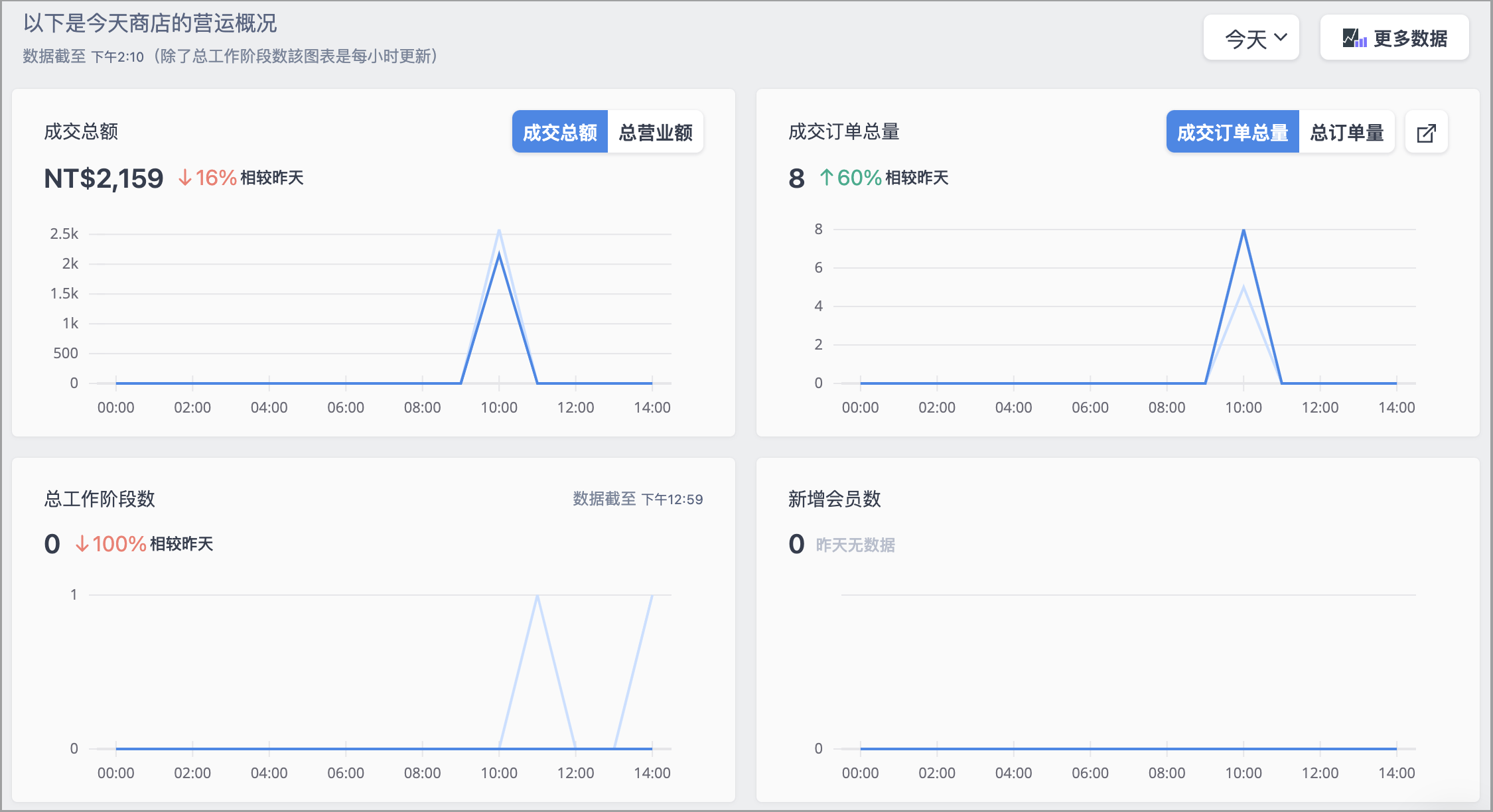Screen dimensions: 1493x812
Task: Click the 数据截至 下午12:59 timestamp
Action: [638, 499]
